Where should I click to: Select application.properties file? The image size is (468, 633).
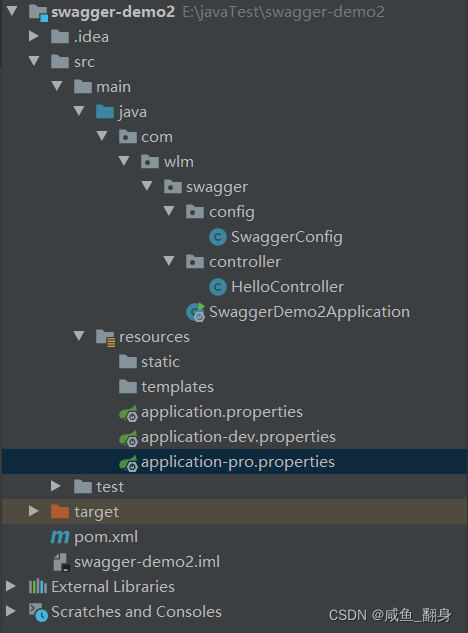tap(222, 413)
